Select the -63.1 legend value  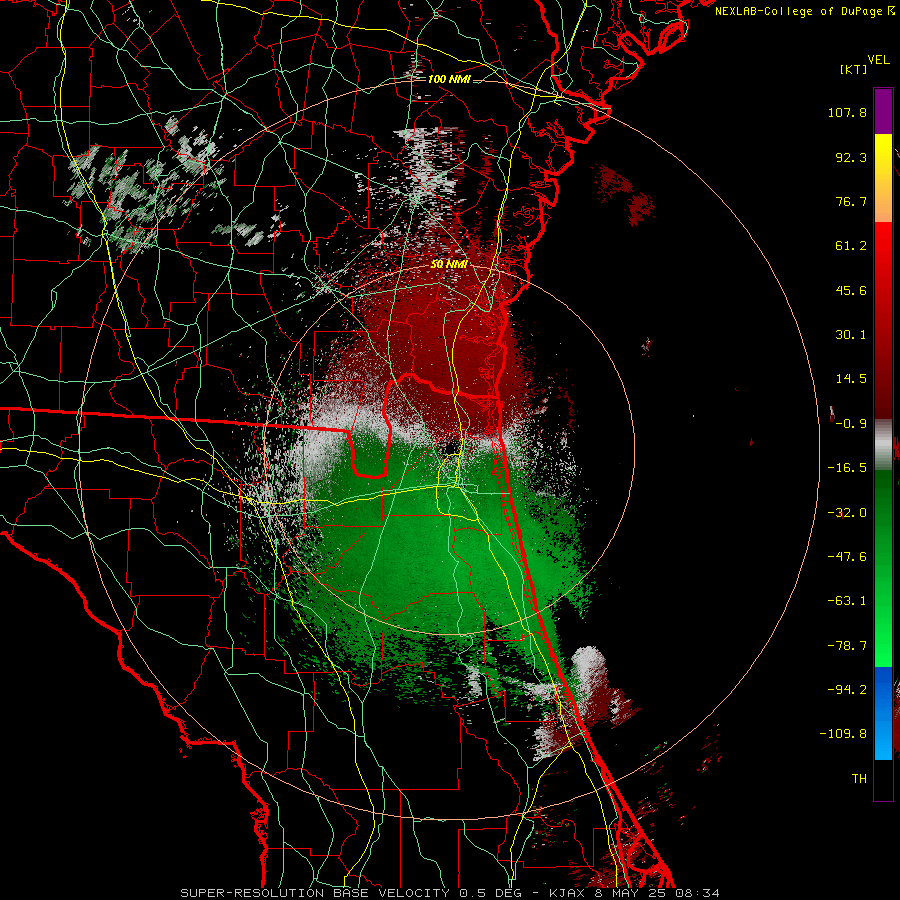(x=847, y=601)
